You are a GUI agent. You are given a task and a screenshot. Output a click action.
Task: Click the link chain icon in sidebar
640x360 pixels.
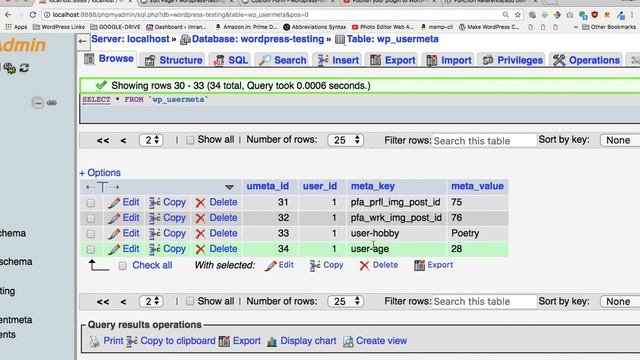click(x=51, y=102)
